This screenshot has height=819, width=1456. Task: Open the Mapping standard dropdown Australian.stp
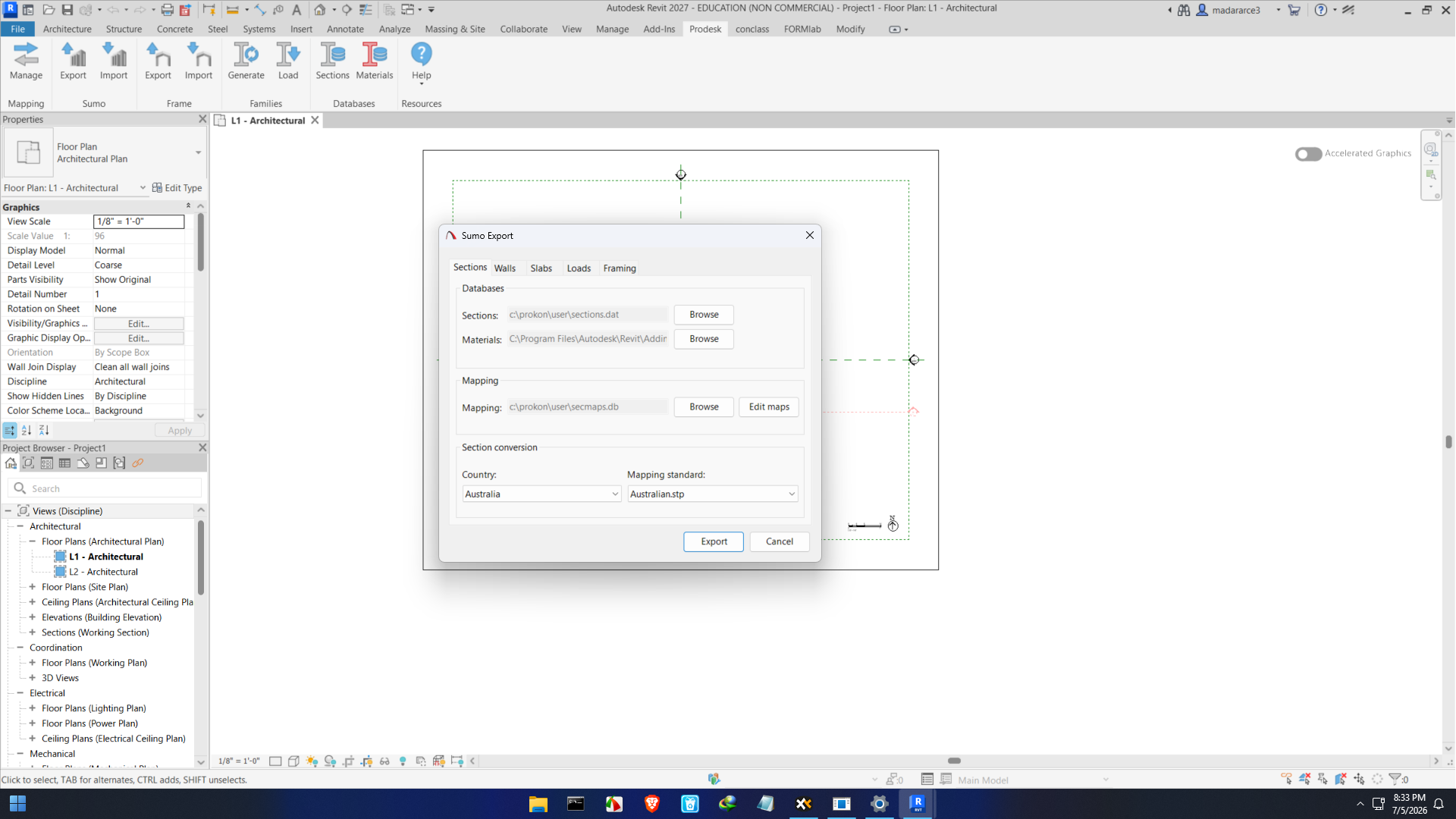coord(712,494)
